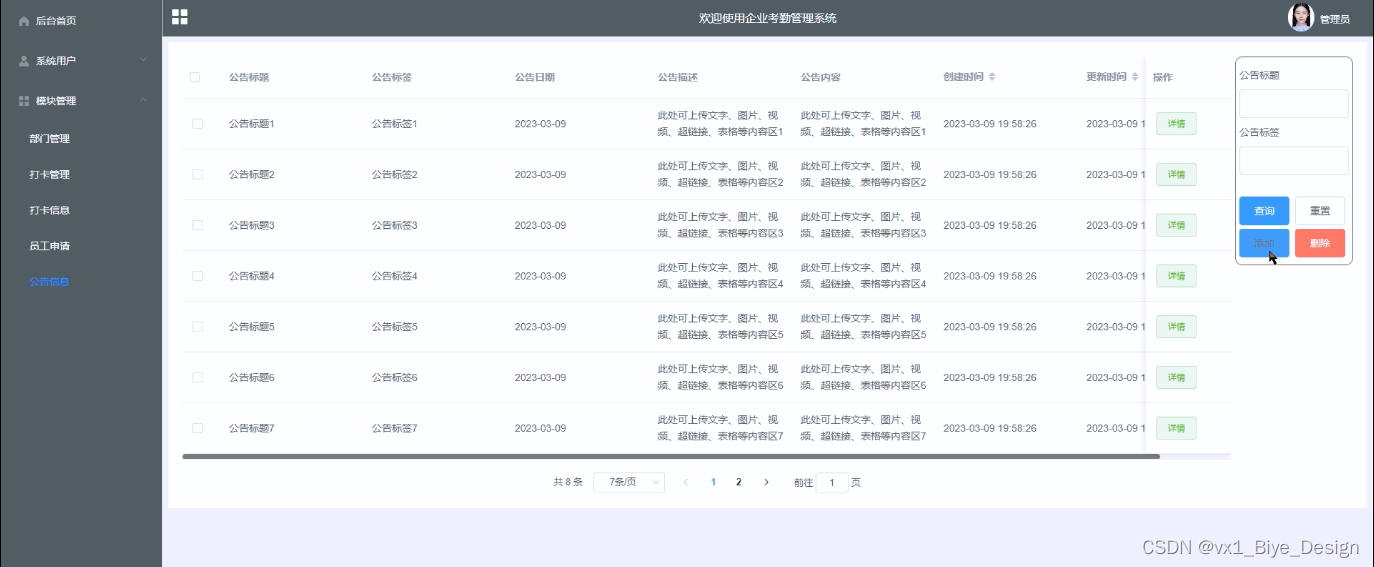1374x567 pixels.
Task: Click the blue 添加 add button
Action: coord(1264,243)
